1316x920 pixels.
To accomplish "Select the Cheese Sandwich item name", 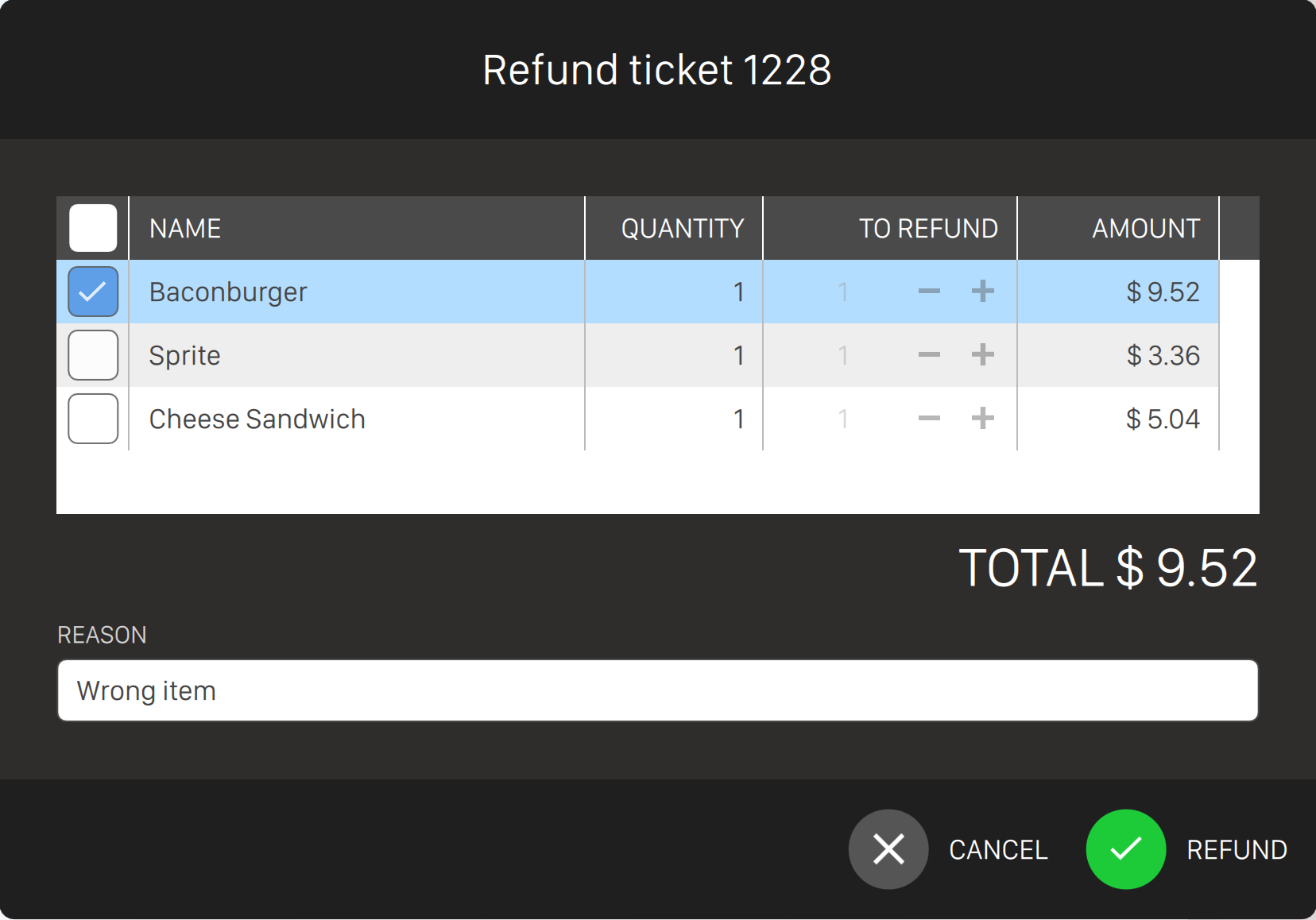I will click(x=257, y=419).
